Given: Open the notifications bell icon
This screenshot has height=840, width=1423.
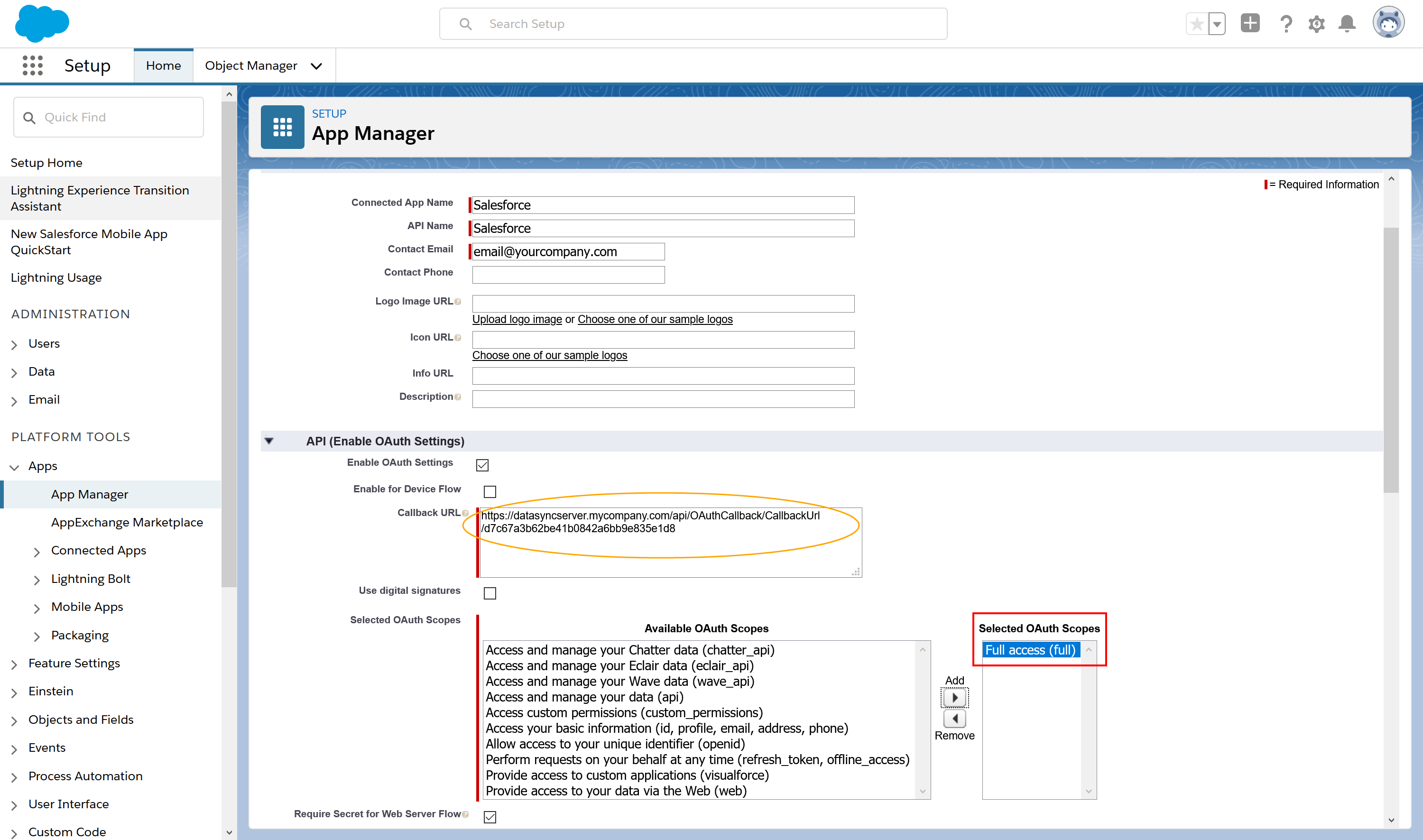Looking at the screenshot, I should (1347, 24).
